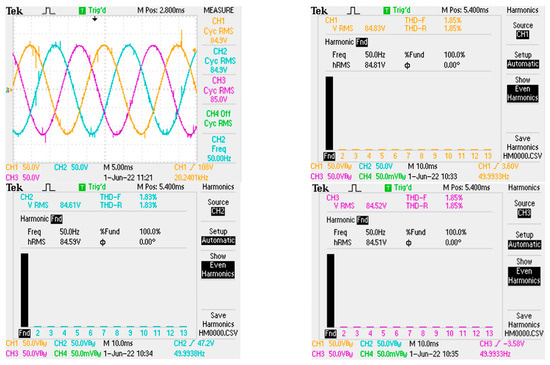Save Harmonics HM0000.CSV on CH1 screen

coord(522,147)
